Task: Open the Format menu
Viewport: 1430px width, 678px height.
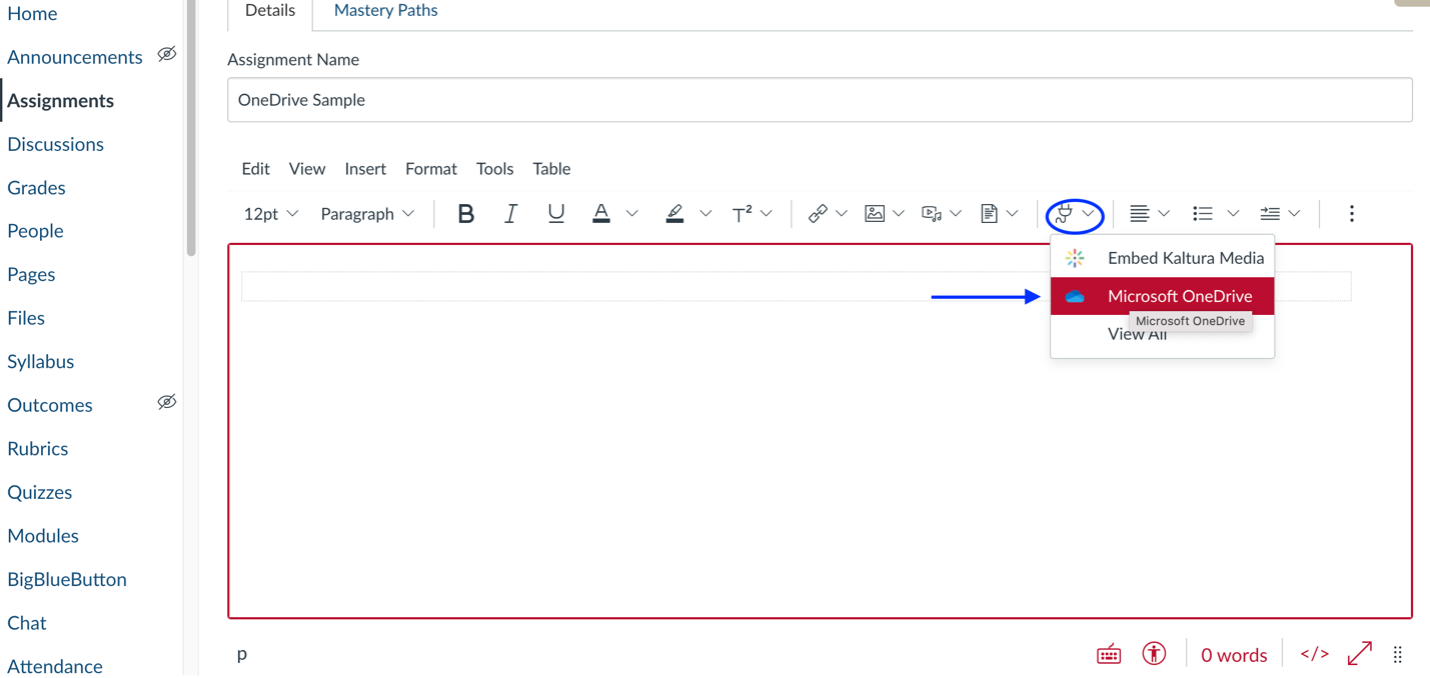Action: pyautogui.click(x=430, y=168)
